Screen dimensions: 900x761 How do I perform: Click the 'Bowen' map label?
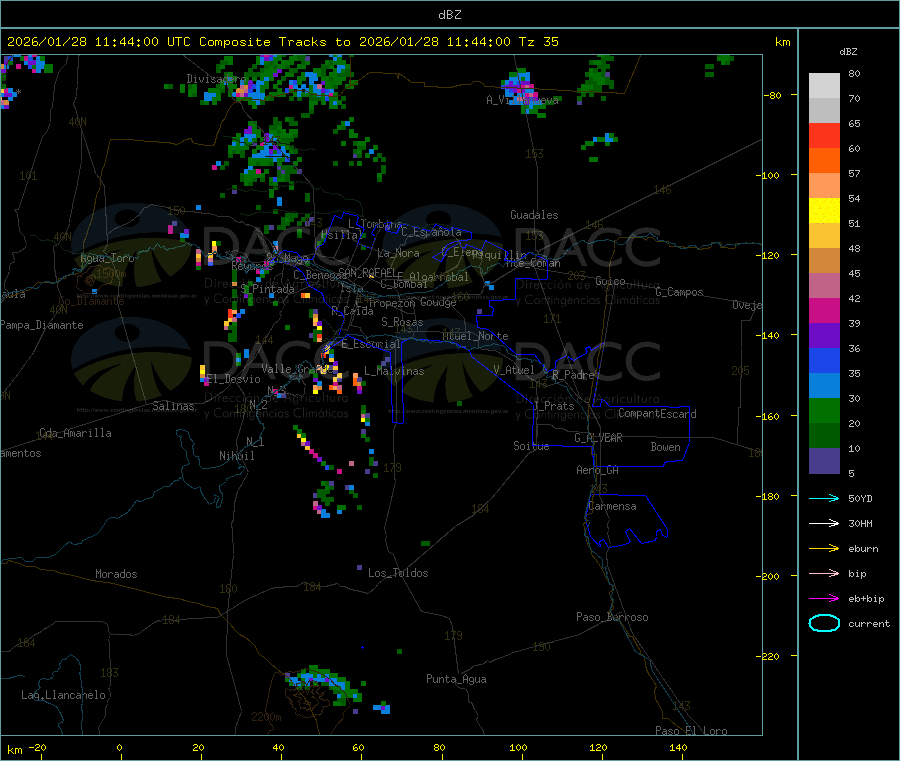click(665, 446)
